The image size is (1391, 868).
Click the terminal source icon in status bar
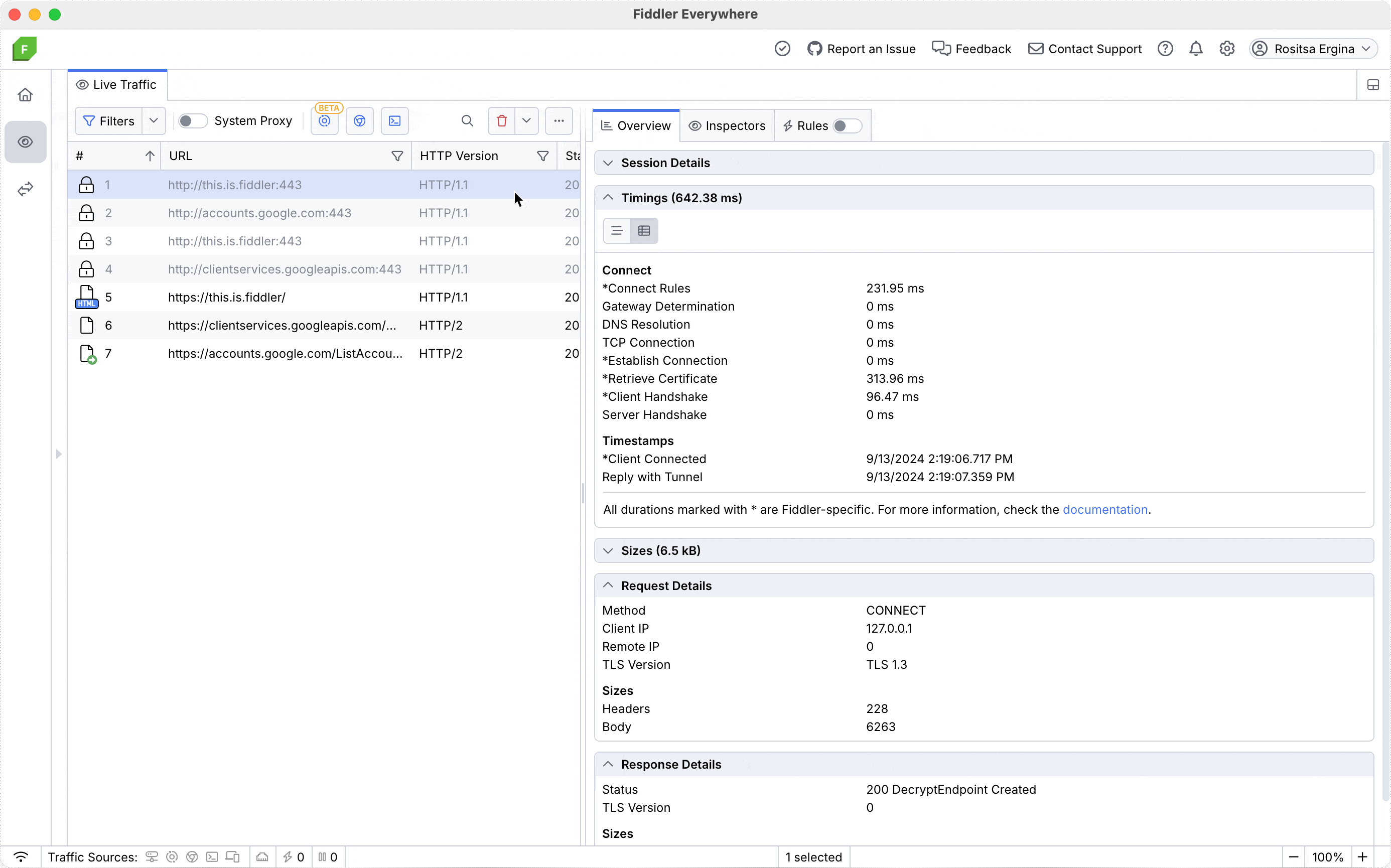pos(212,857)
